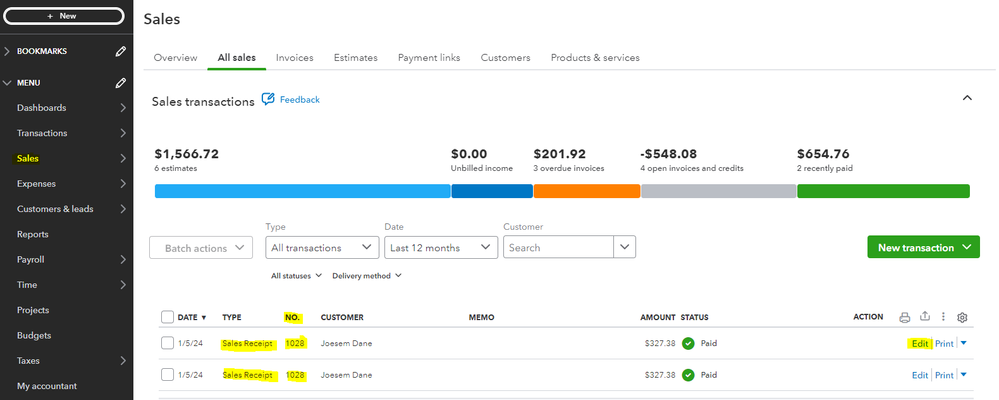The height and width of the screenshot is (400, 999).
Task: Open Expenses in the left menu
Action: (x=36, y=184)
